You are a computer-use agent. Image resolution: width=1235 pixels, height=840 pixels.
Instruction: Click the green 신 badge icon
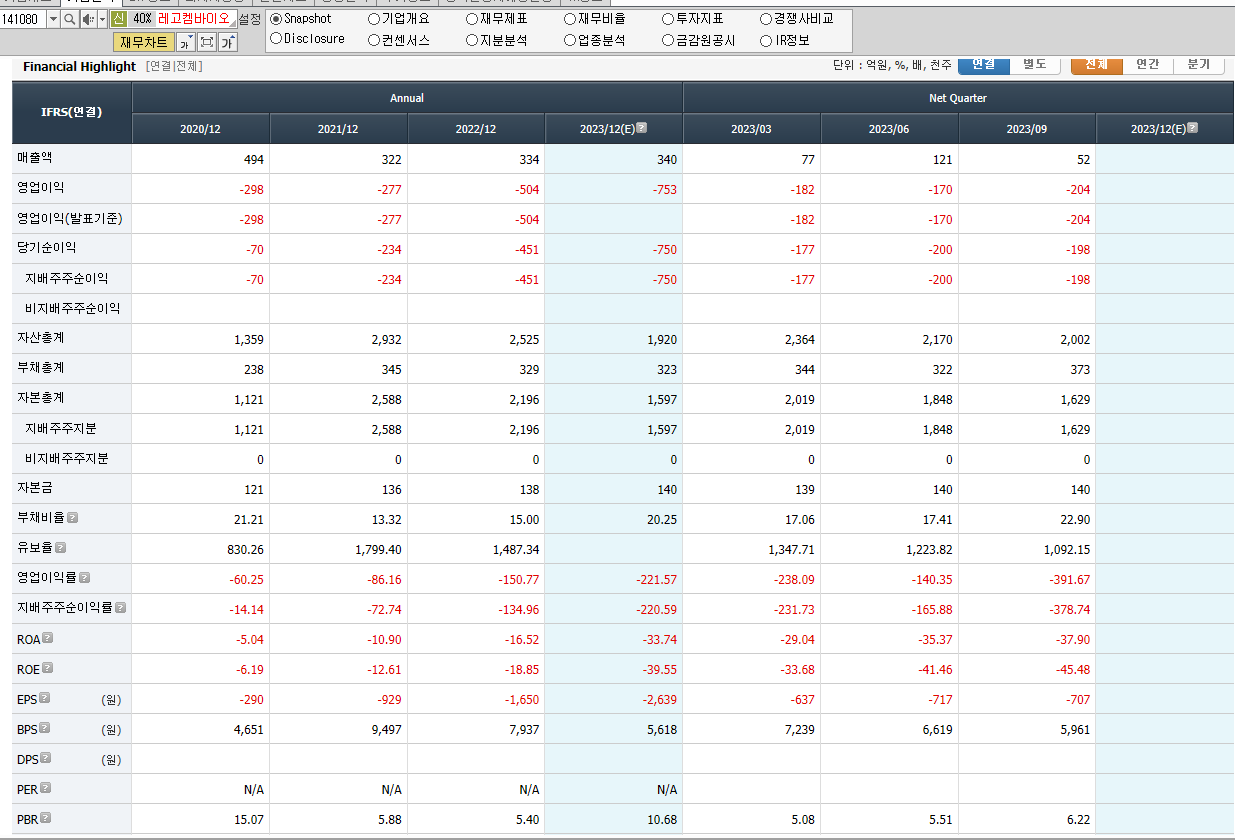pyautogui.click(x=119, y=19)
